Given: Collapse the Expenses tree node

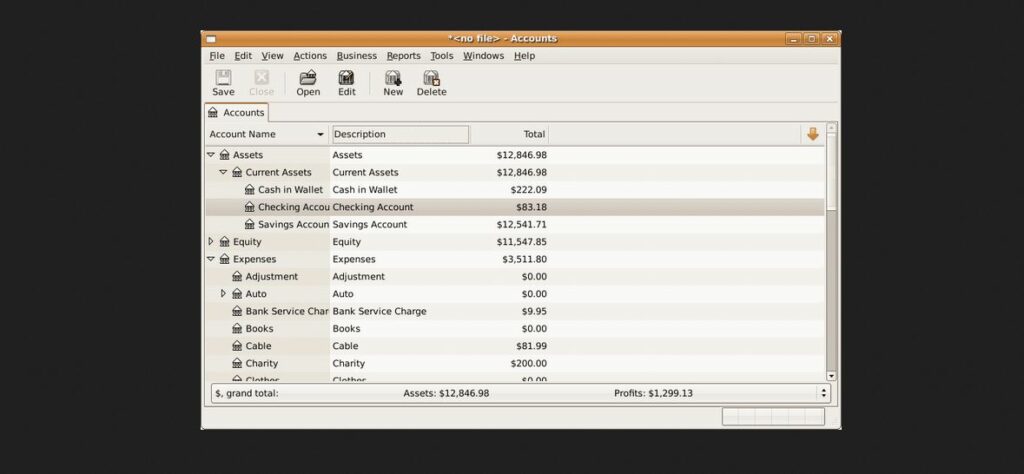Looking at the screenshot, I should pyautogui.click(x=210, y=259).
